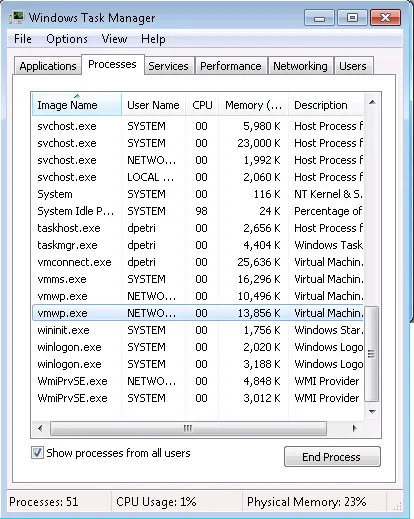This screenshot has height=519, width=414.
Task: Maximize the Task Manager window
Action: tap(352, 18)
